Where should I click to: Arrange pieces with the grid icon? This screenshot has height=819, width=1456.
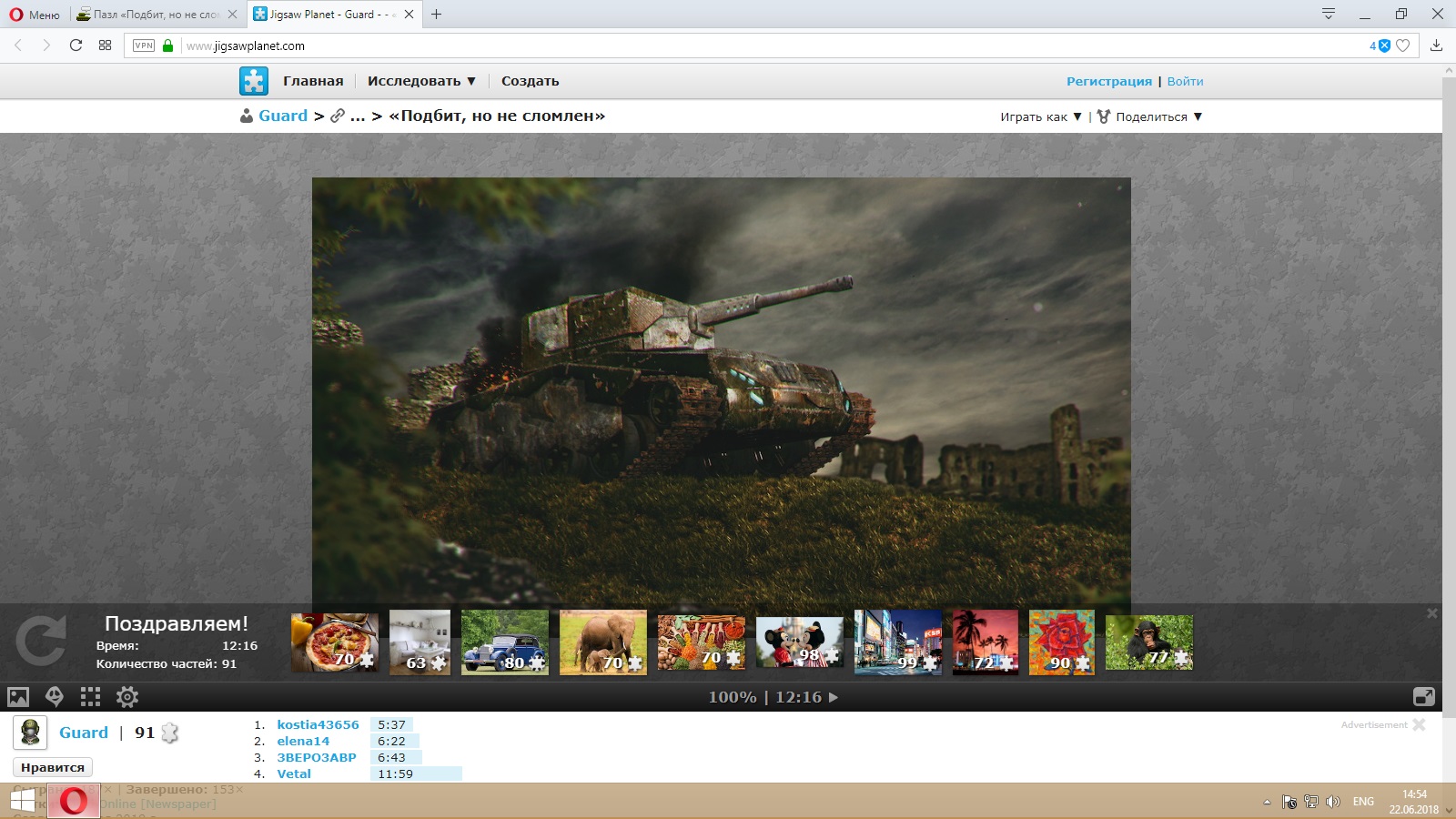point(90,697)
